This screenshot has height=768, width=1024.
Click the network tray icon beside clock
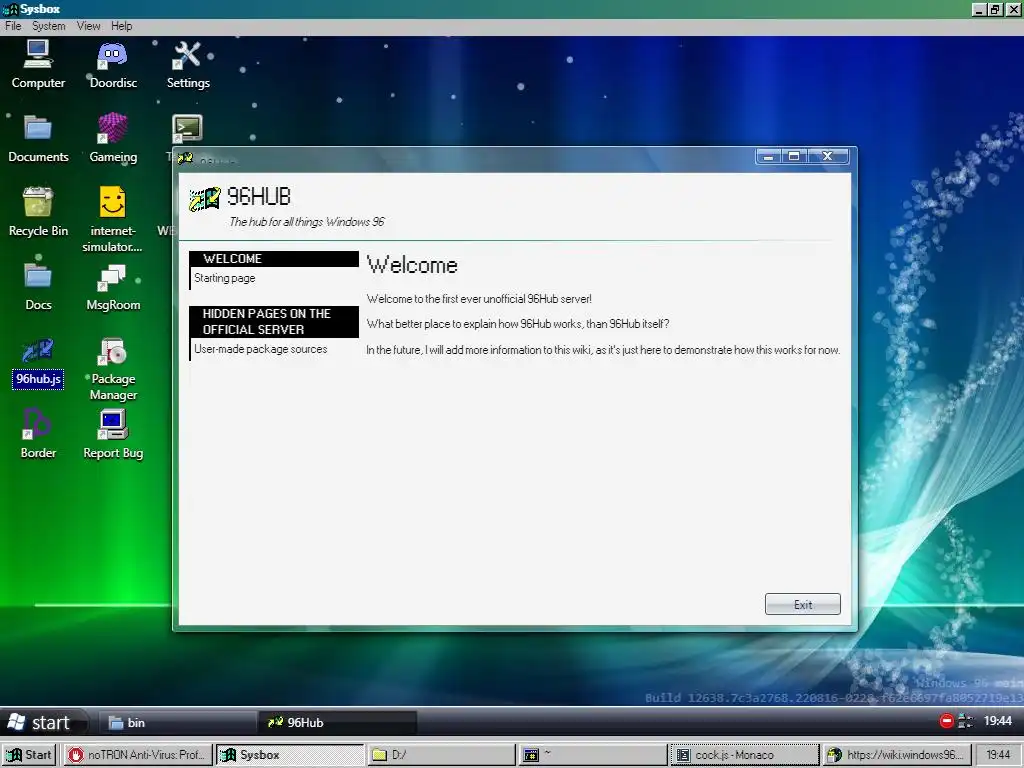point(965,721)
